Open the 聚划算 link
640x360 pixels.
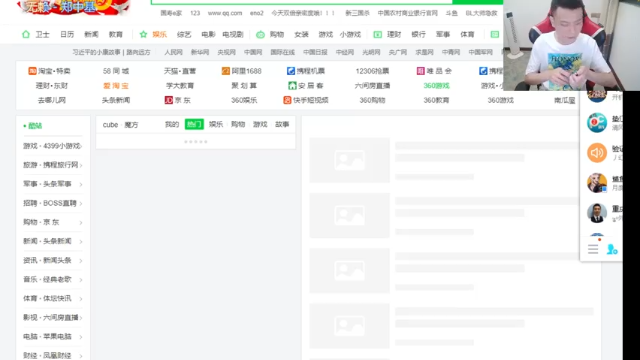coord(244,86)
